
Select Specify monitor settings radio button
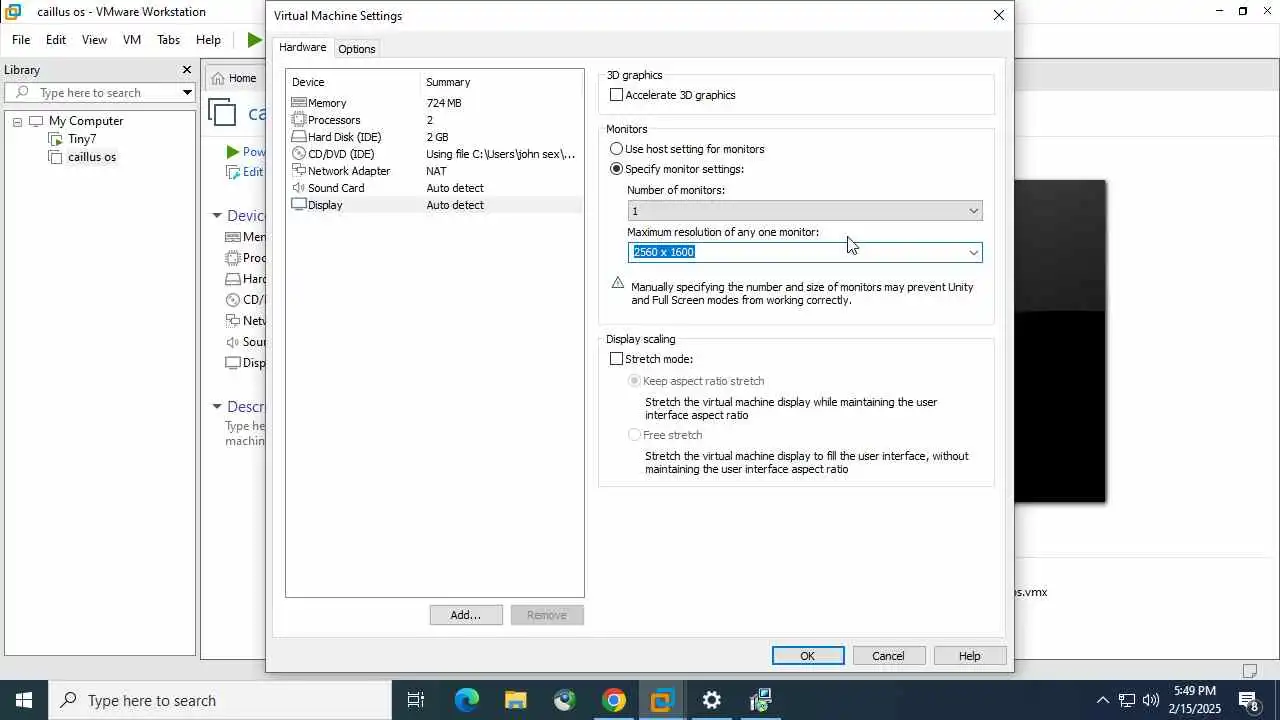(x=616, y=169)
